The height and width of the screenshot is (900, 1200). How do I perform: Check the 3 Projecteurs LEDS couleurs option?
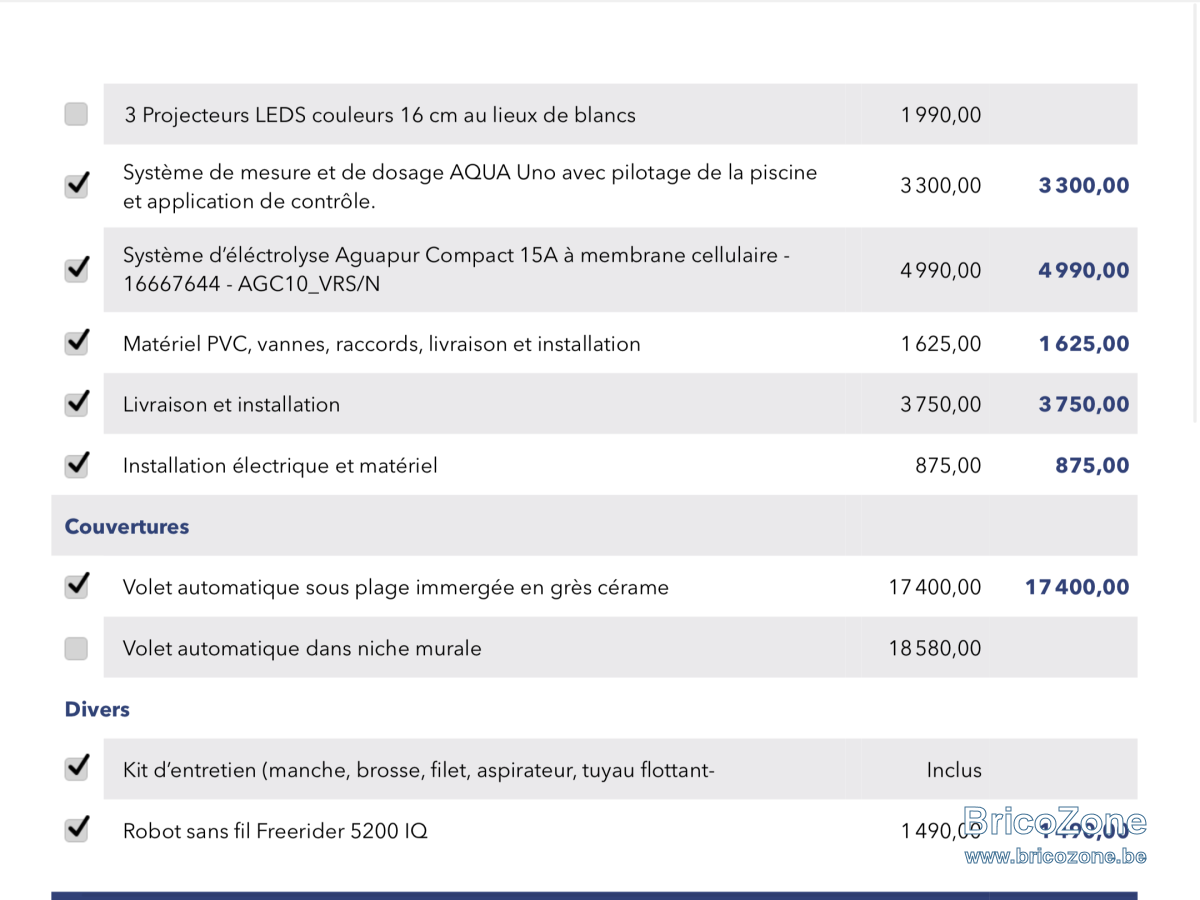(x=76, y=114)
